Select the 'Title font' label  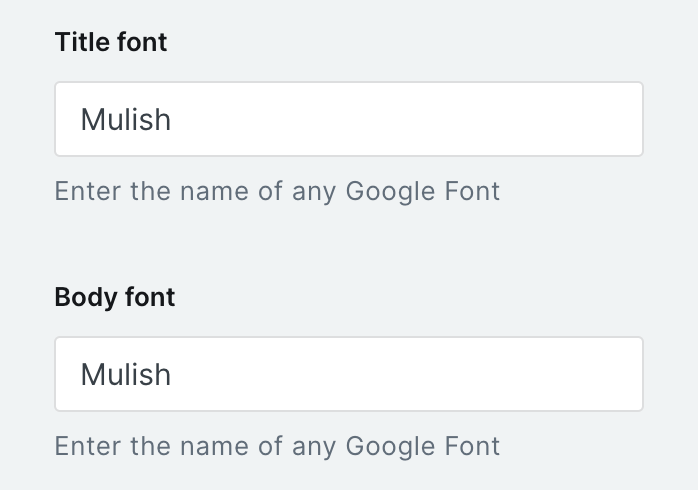click(x=111, y=42)
